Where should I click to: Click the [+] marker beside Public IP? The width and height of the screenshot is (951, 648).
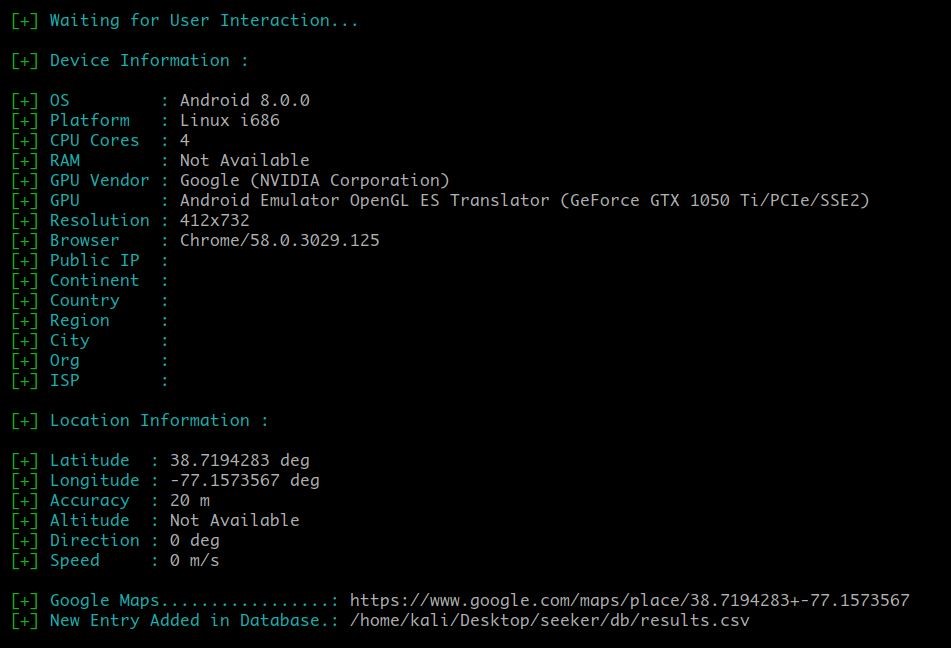[25, 261]
